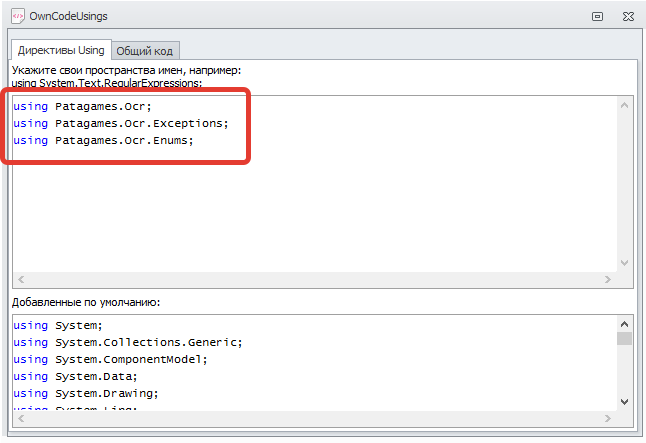Image resolution: width=646 pixels, height=443 pixels.
Task: Click the 'using System.ComponentModel;' line
Action: tap(110, 359)
